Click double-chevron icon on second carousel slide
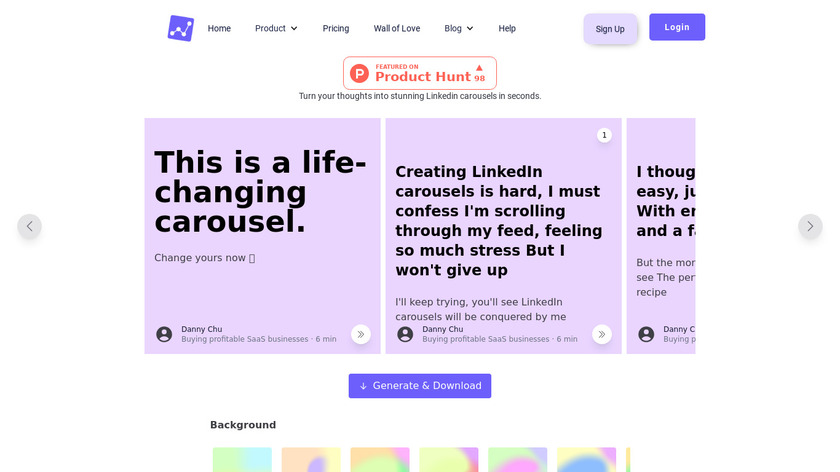Image resolution: width=840 pixels, height=472 pixels. click(x=602, y=334)
